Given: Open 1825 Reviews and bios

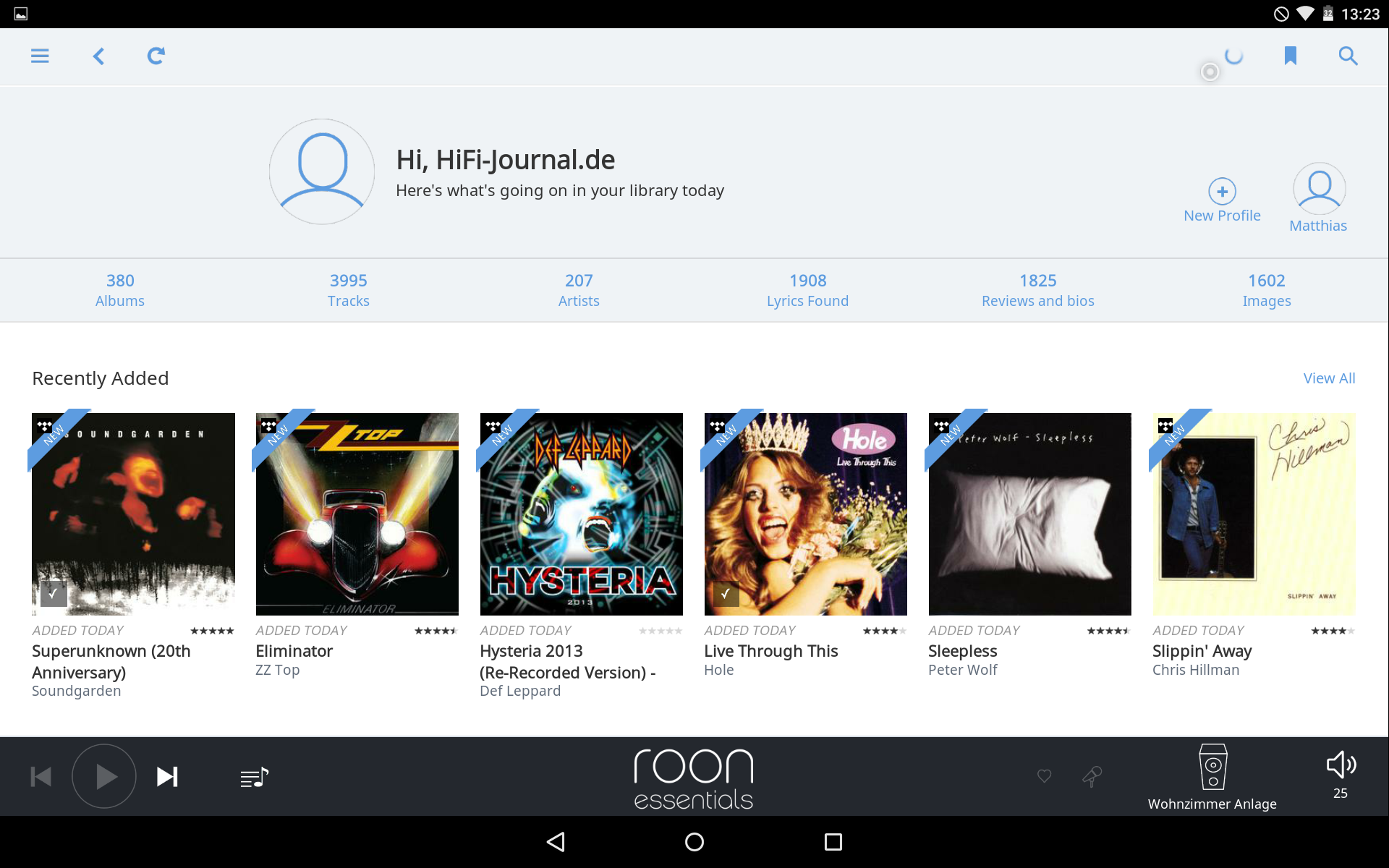Looking at the screenshot, I should (1038, 290).
